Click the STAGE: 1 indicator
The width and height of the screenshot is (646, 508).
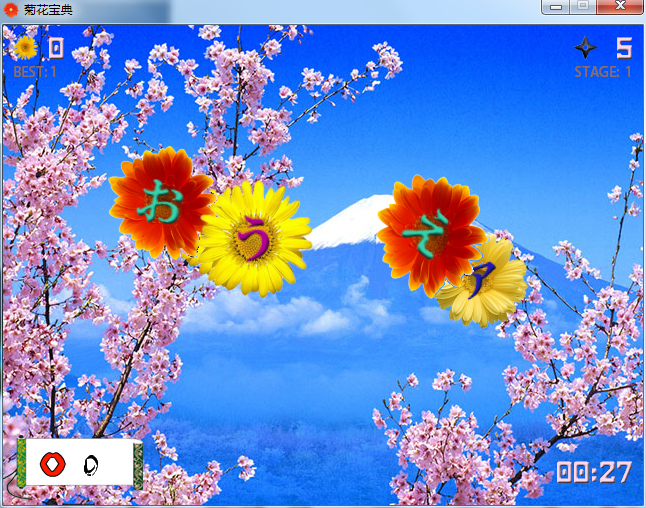click(x=602, y=72)
